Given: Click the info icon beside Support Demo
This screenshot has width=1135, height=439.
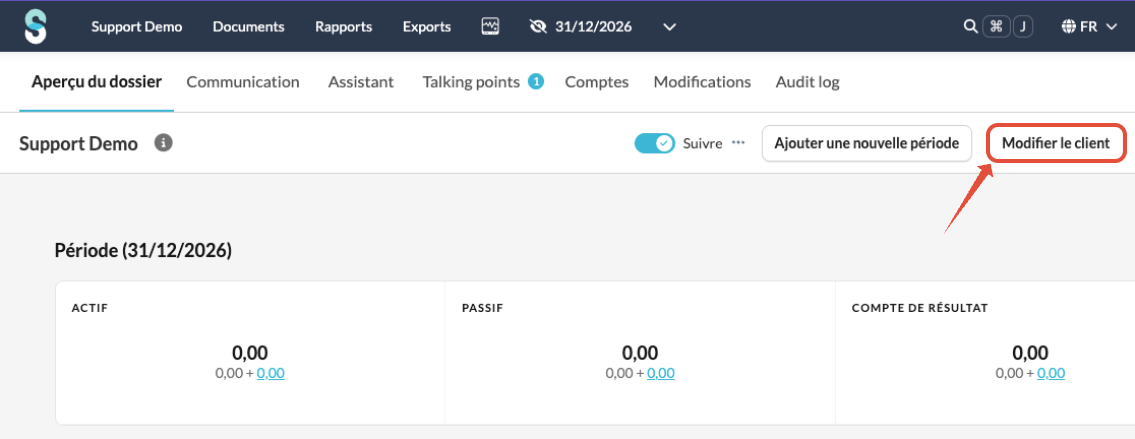Looking at the screenshot, I should tap(163, 143).
